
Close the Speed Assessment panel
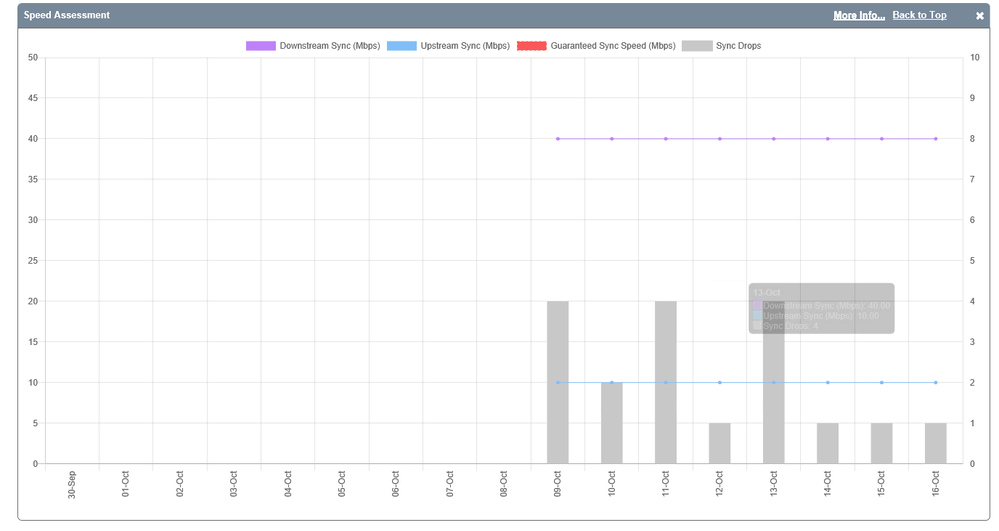pos(980,16)
